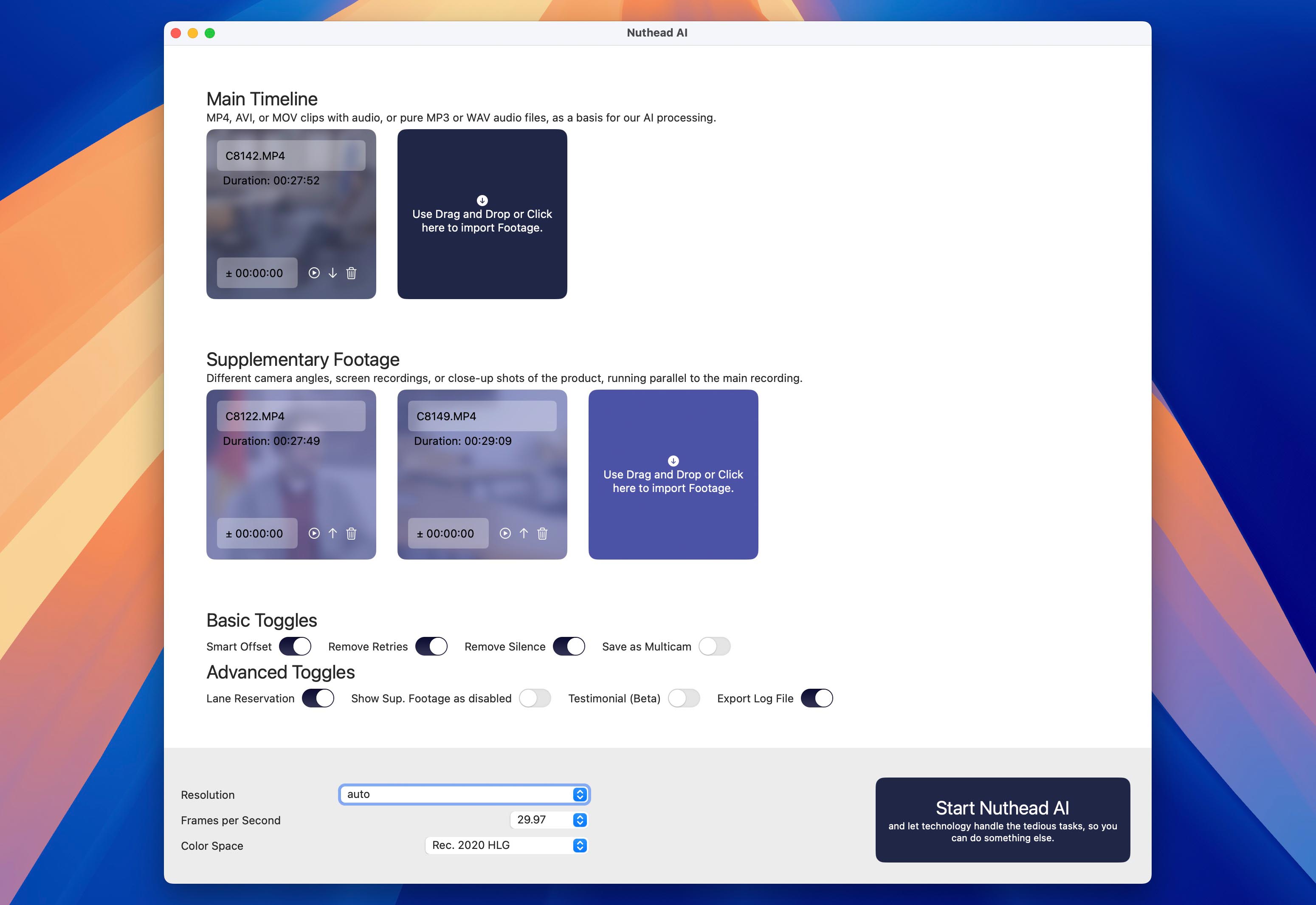Delete clip C8122.MP4 with trash icon
The width and height of the screenshot is (1316, 905).
(x=351, y=533)
